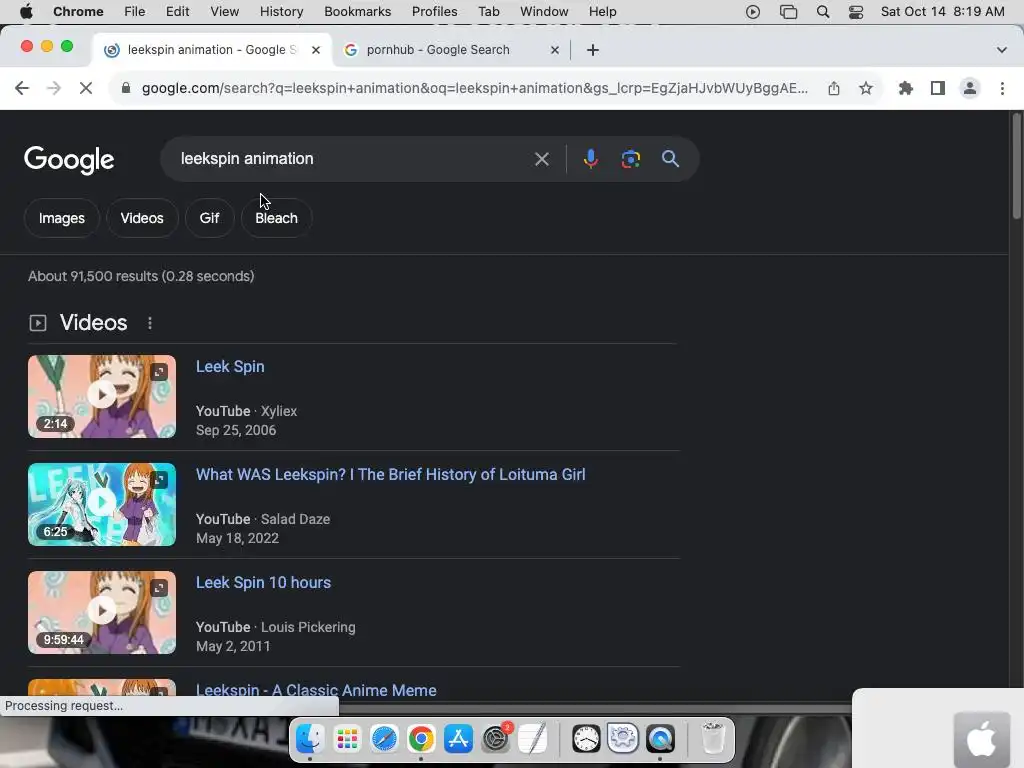This screenshot has height=768, width=1024.
Task: Open the Leek Spin video link
Action: pyautogui.click(x=230, y=367)
